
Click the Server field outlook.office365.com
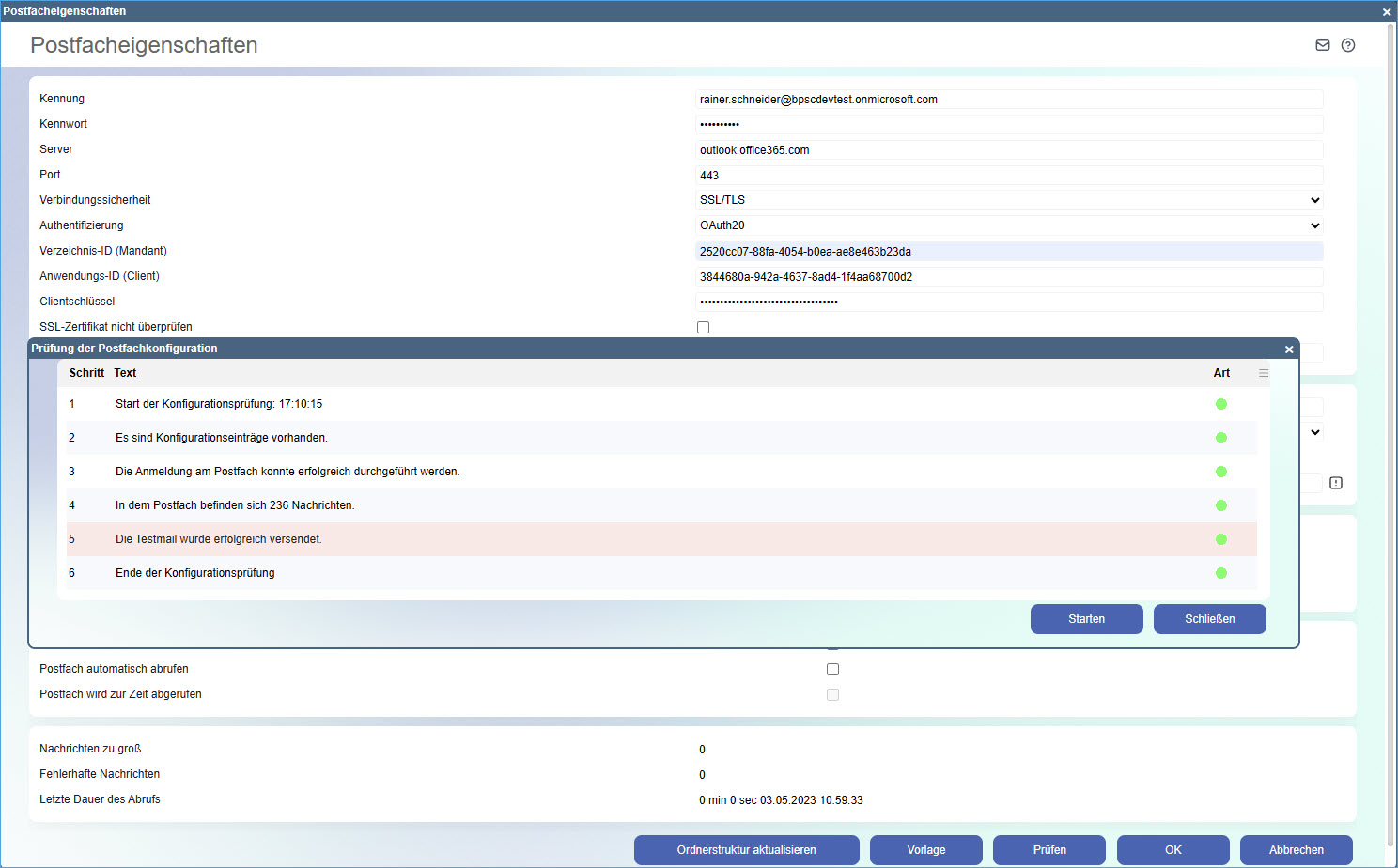1009,149
